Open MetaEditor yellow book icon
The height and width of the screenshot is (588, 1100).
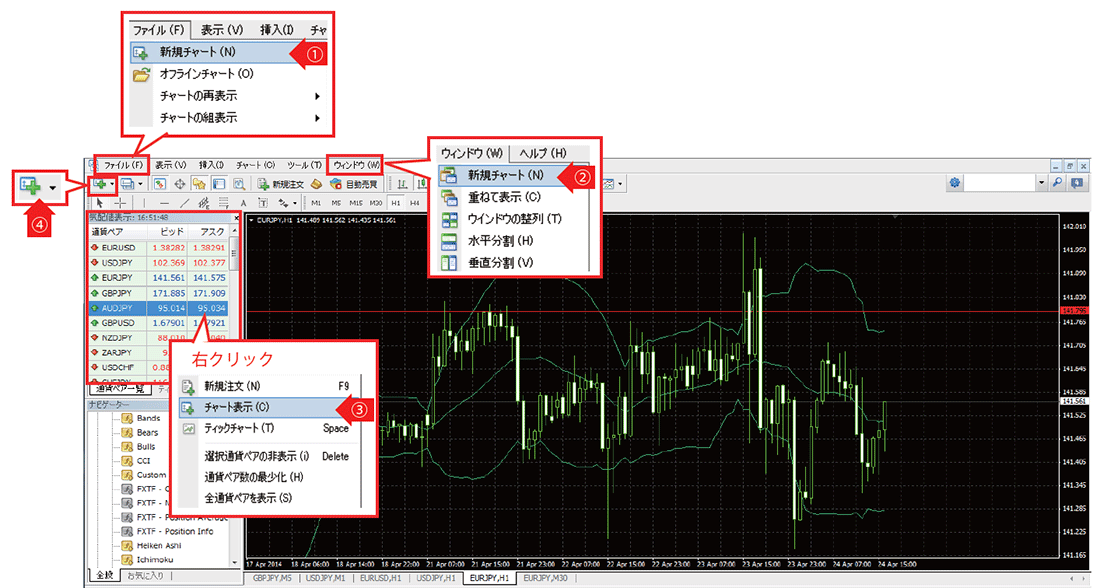[316, 184]
